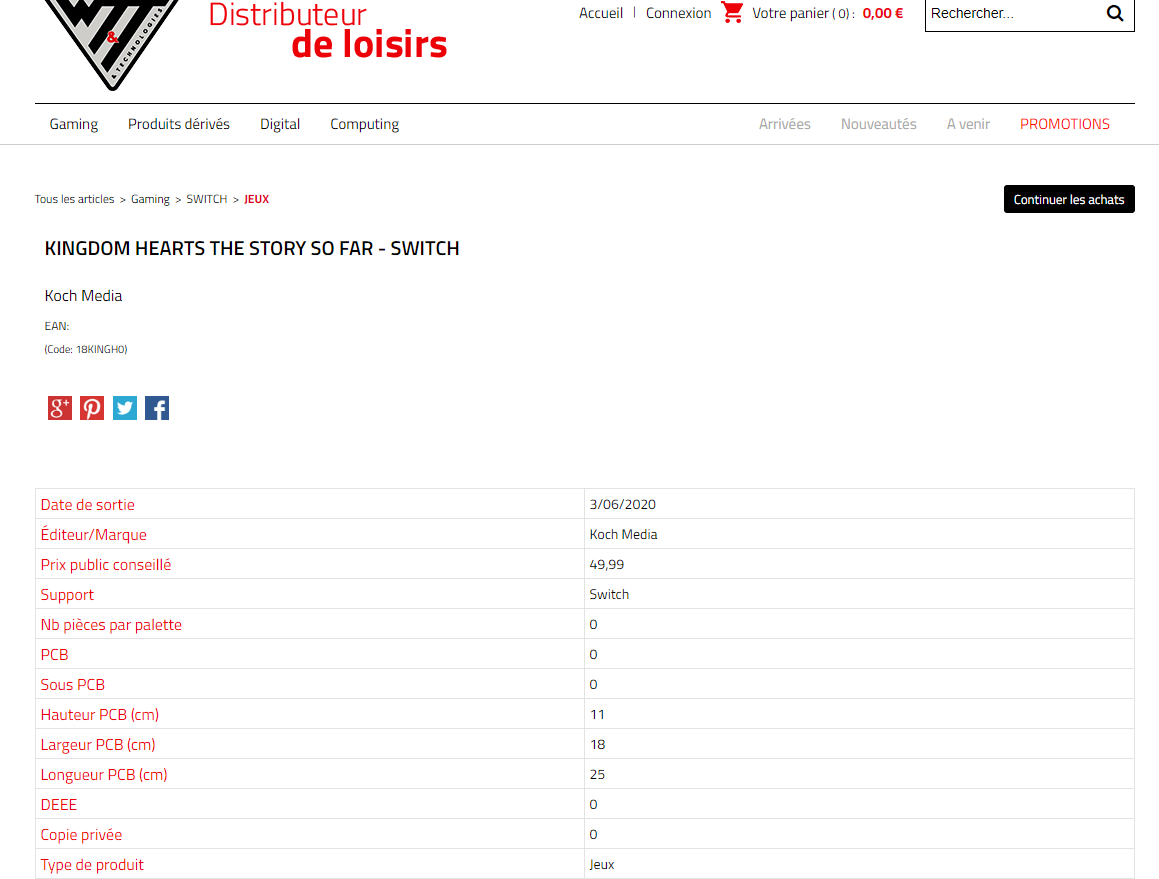Open Votre panier cart summary
This screenshot has width=1159, height=879.
coord(803,13)
